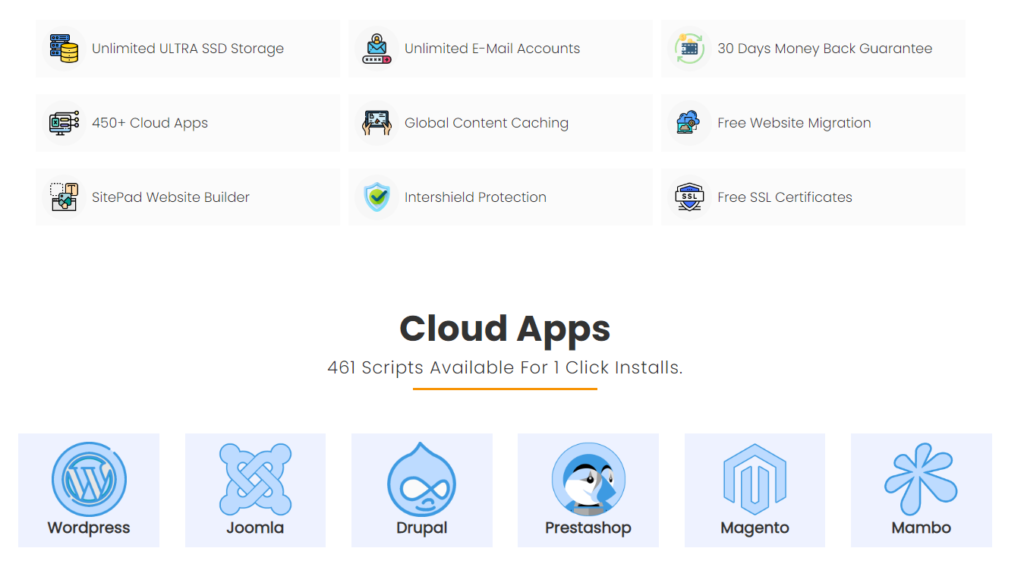Click the SitePad Website Builder label
The height and width of the screenshot is (564, 1024).
[x=171, y=197]
